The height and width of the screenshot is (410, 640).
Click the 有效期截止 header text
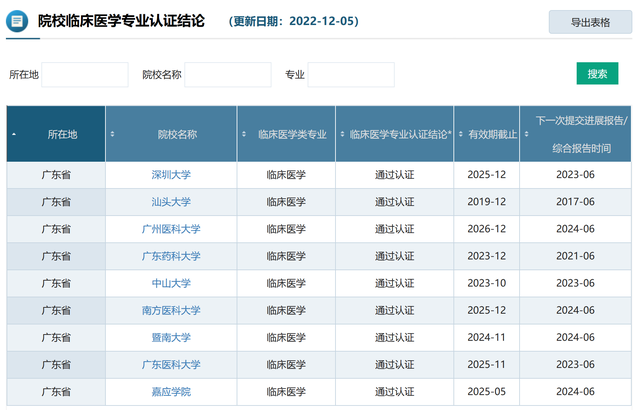(493, 135)
